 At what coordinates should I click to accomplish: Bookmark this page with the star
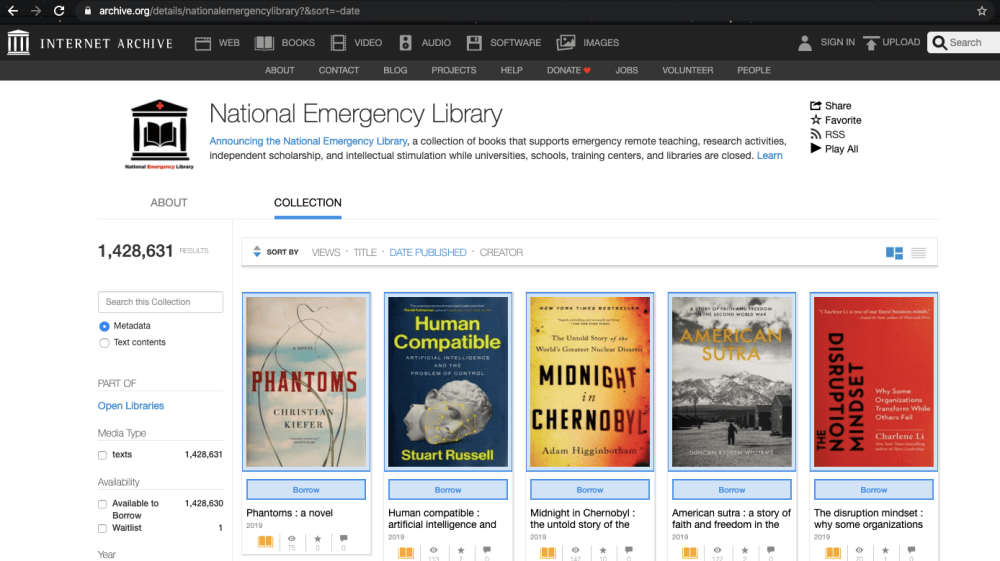pos(982,11)
